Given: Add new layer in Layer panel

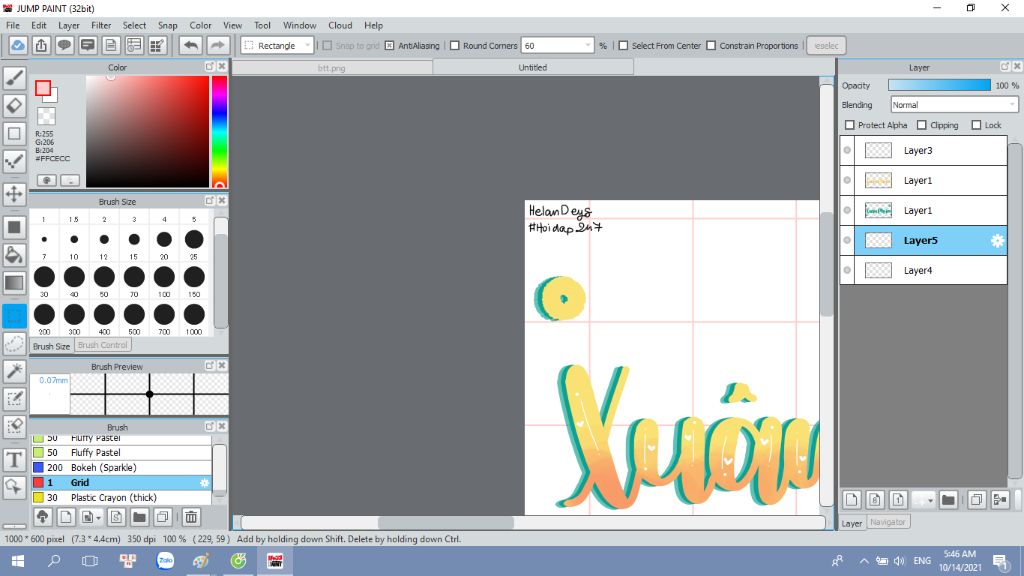Looking at the screenshot, I should point(852,500).
